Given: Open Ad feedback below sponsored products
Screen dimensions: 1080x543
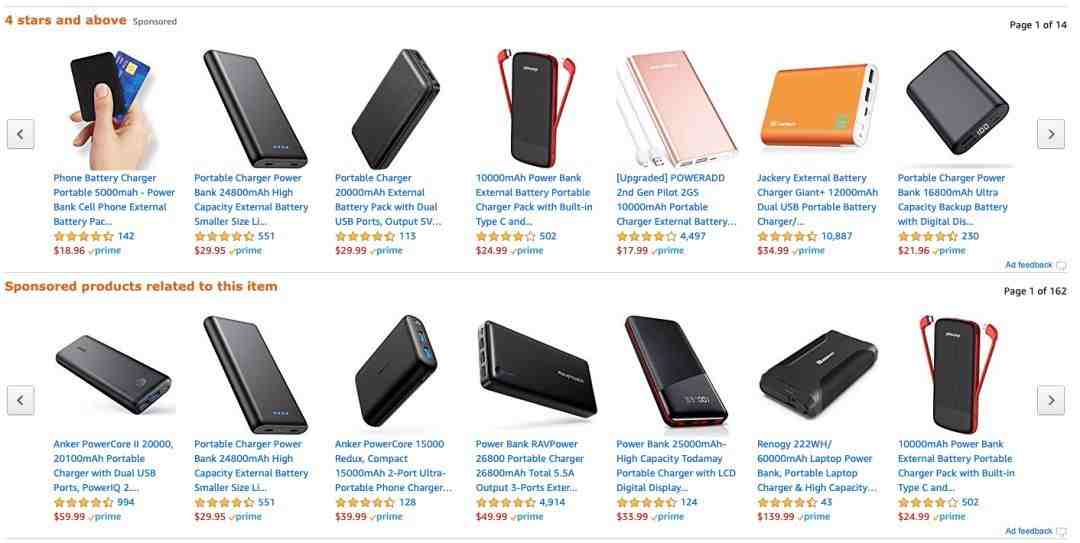Looking at the screenshot, I should pyautogui.click(x=1035, y=531).
